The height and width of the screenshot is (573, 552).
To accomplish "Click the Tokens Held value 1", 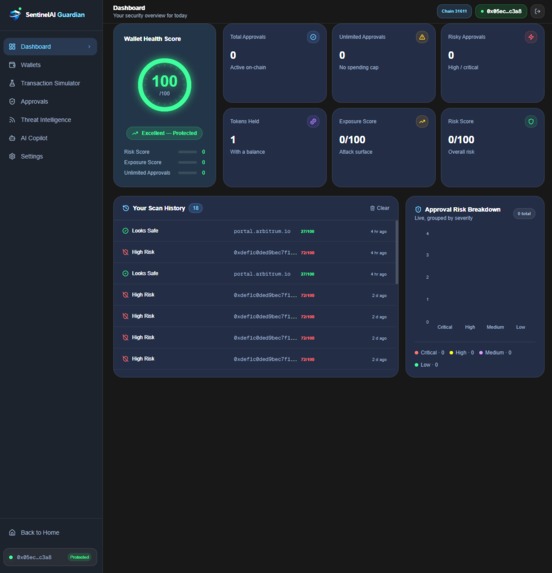I will click(x=233, y=140).
